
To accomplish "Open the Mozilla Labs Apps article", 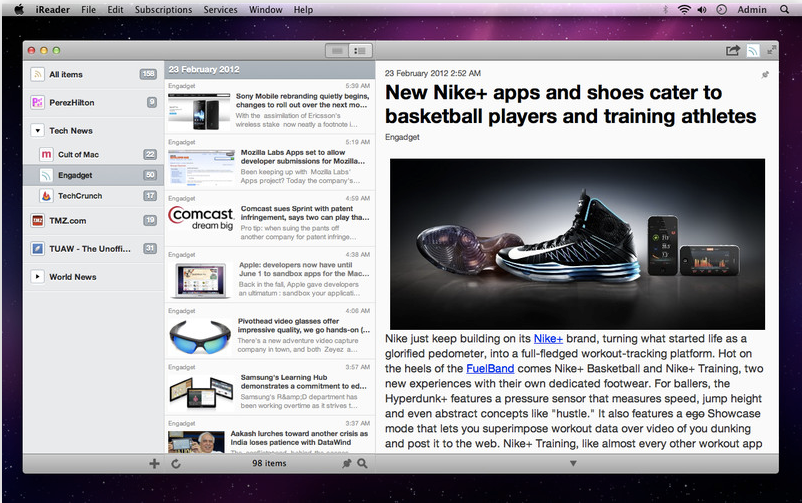I will click(x=270, y=164).
